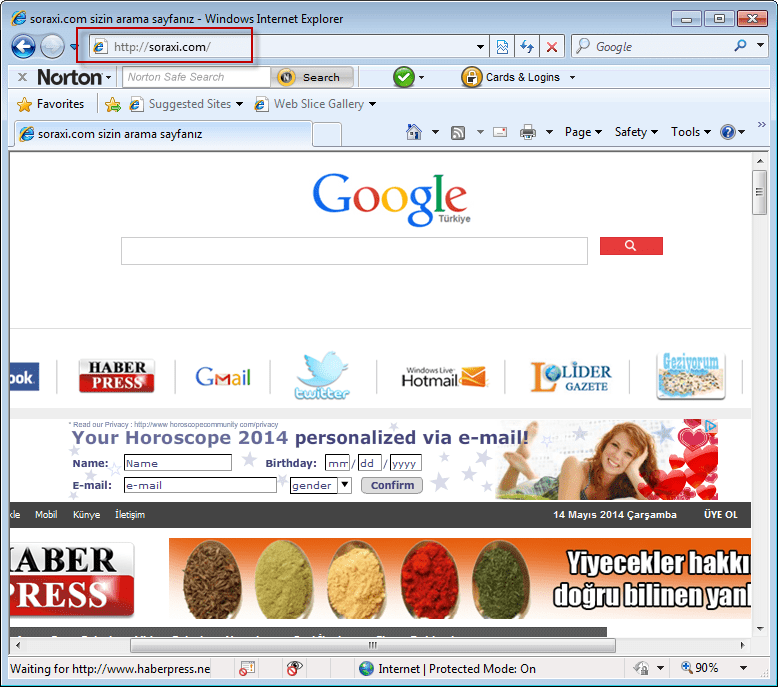Click the browser Forward arrow button
The image size is (778, 687).
[52, 47]
